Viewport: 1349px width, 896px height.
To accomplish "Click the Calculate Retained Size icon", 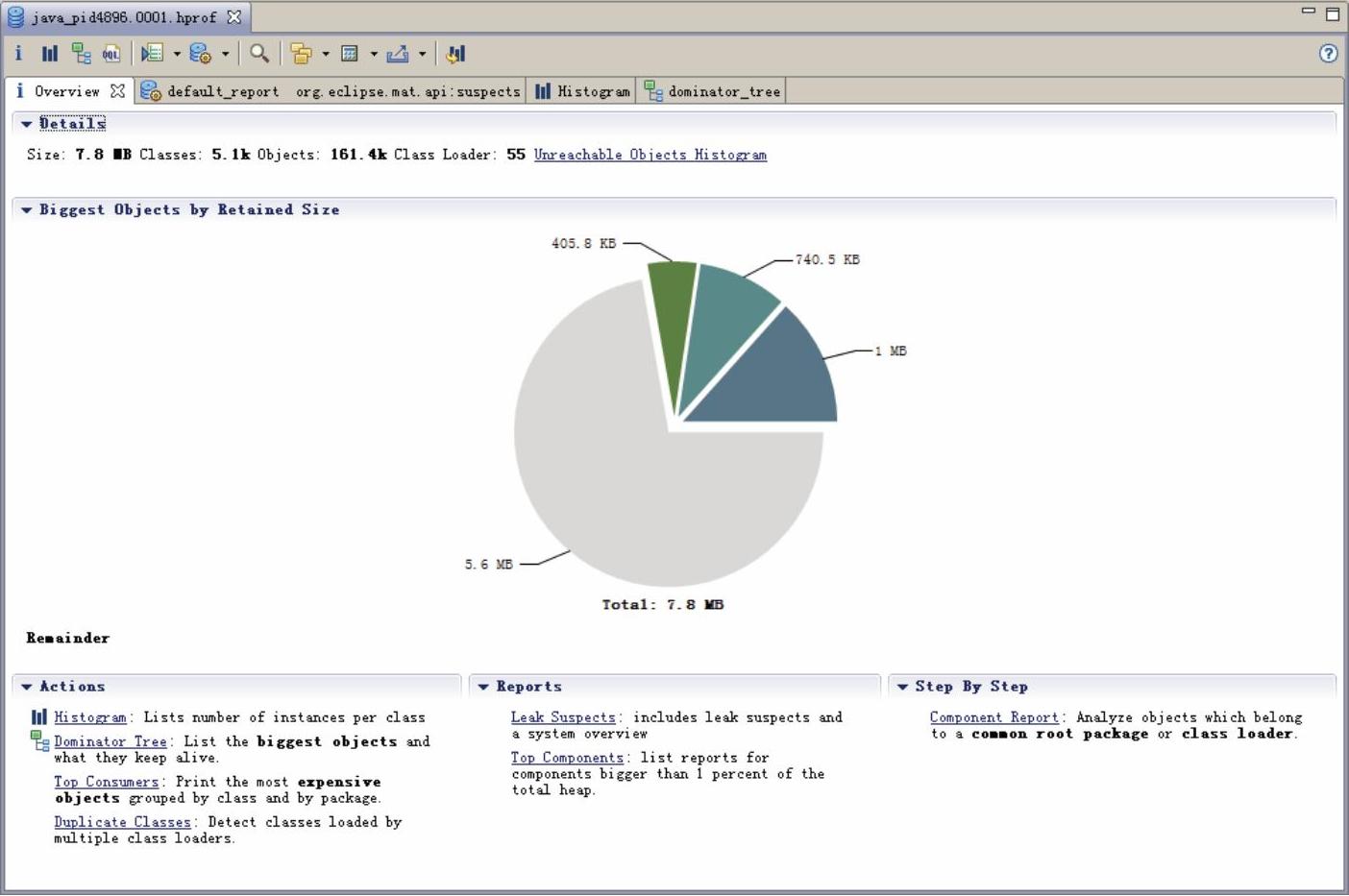I will tap(350, 54).
